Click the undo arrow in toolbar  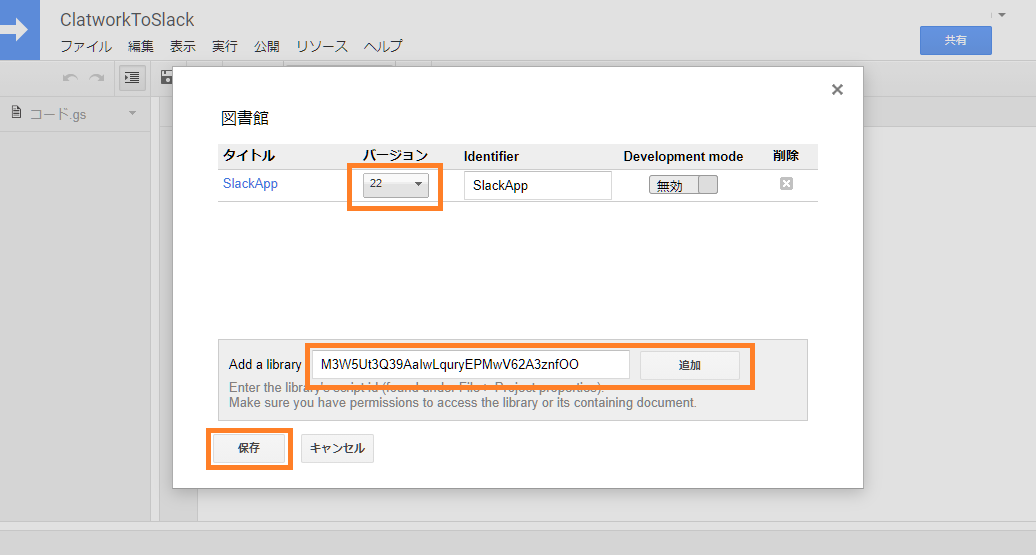pos(71,78)
